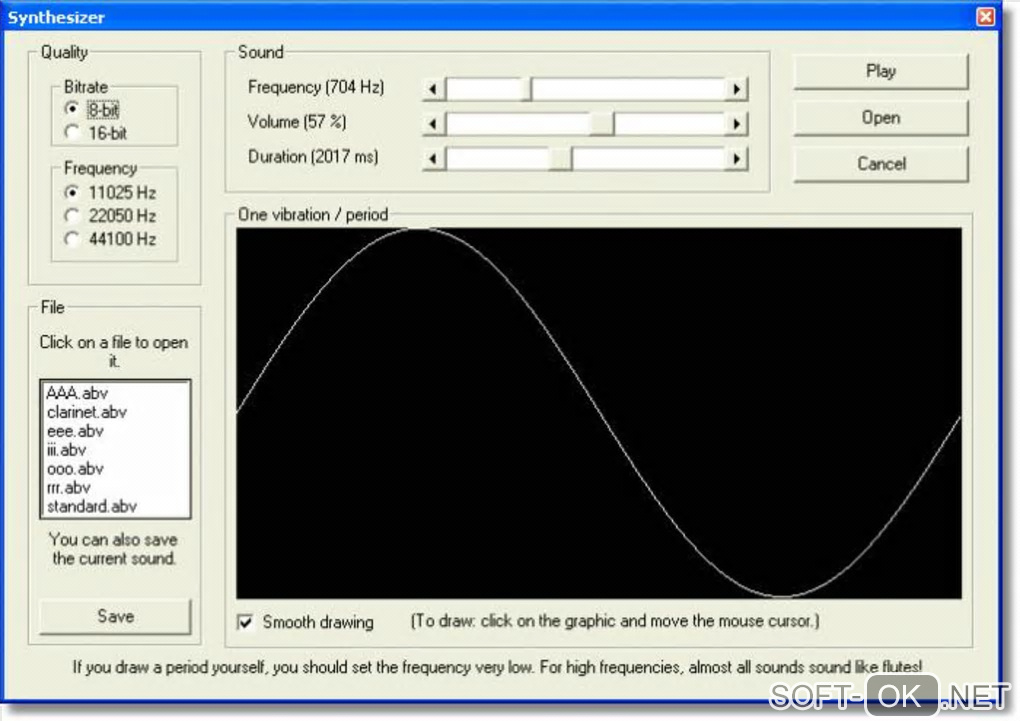Image resolution: width=1020 pixels, height=721 pixels.
Task: Click Duration slider right arrow
Action: pyautogui.click(x=736, y=158)
